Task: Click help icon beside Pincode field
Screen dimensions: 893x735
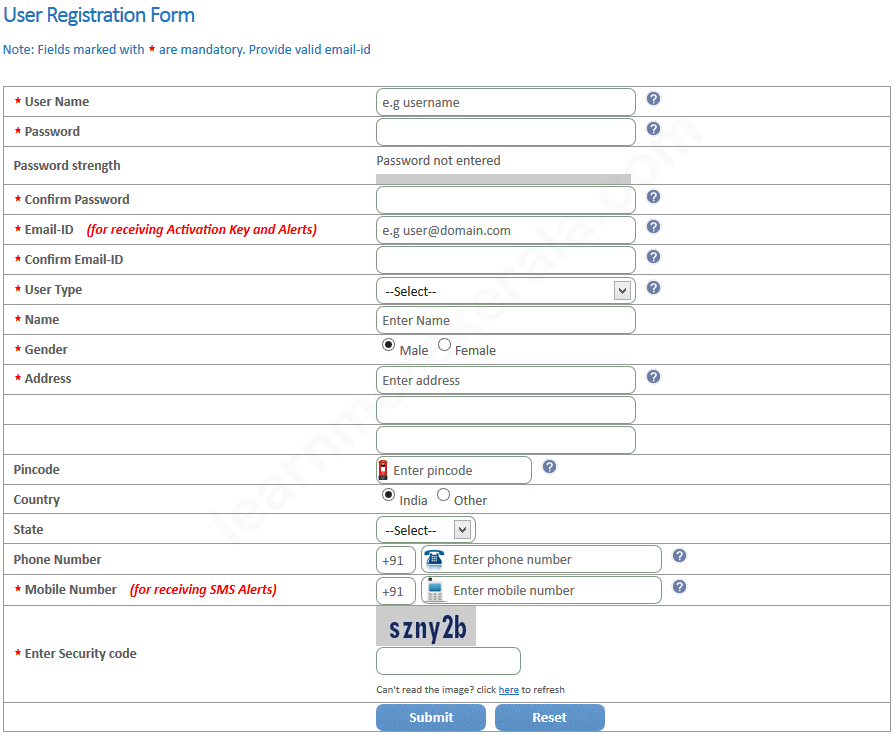Action: [x=549, y=467]
